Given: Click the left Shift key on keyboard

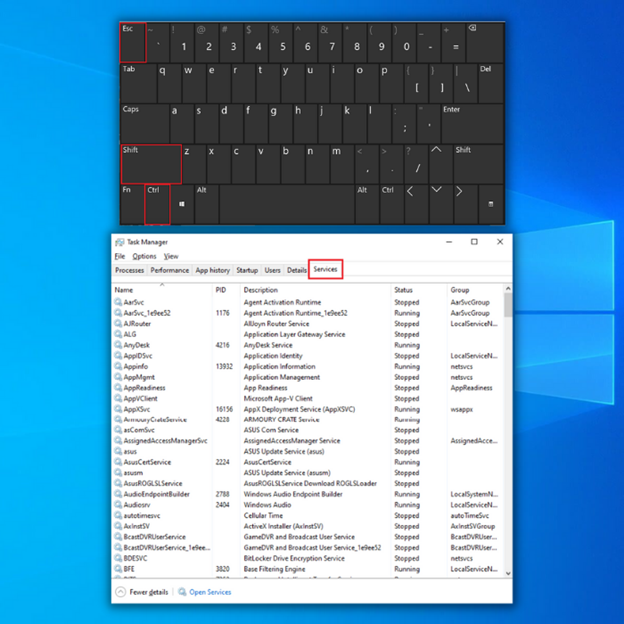Looking at the screenshot, I should pos(151,164).
